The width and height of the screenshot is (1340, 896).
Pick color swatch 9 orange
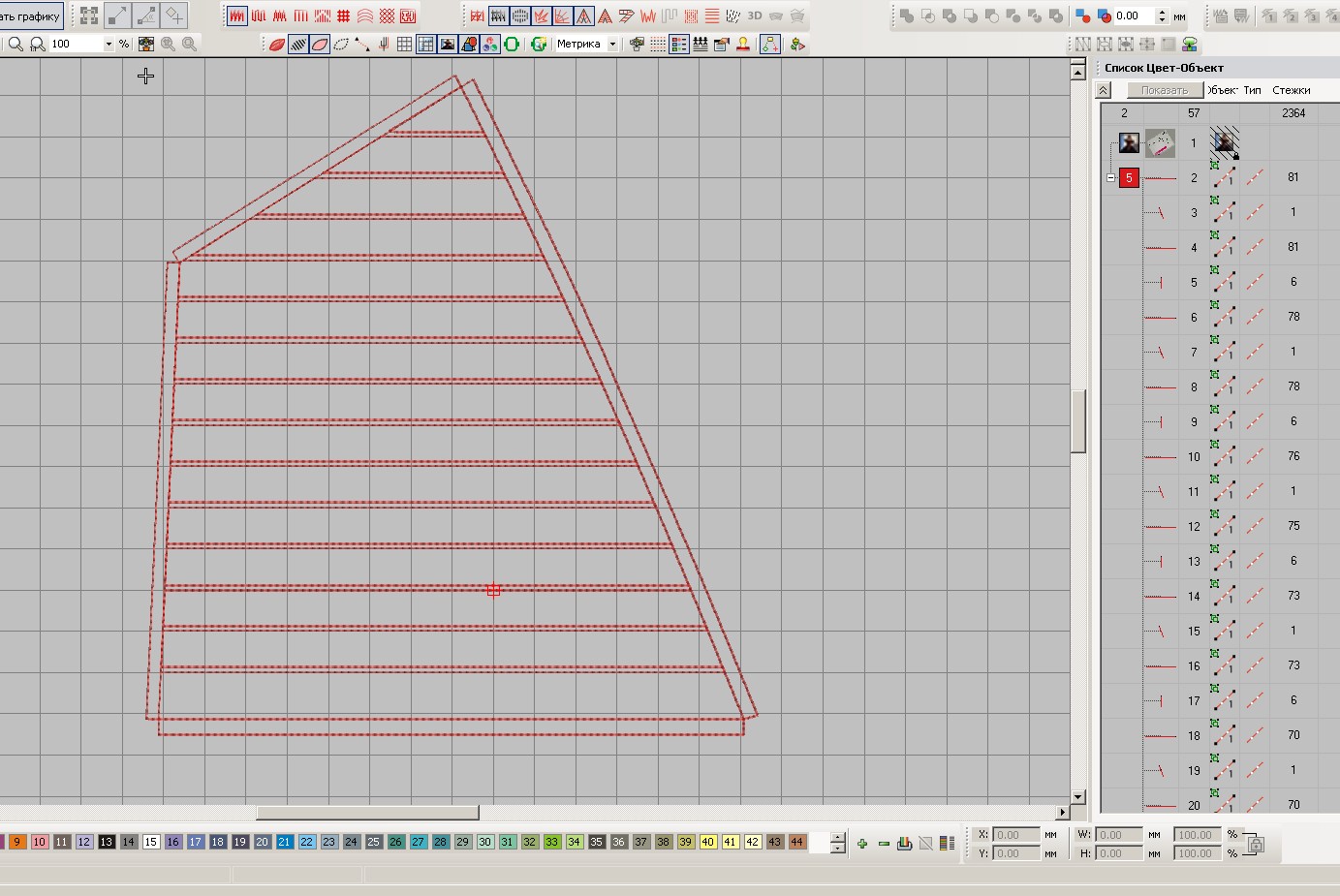17,842
